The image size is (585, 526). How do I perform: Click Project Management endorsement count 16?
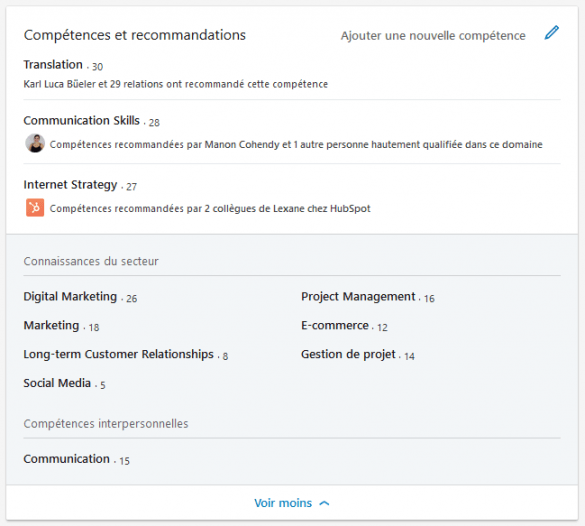click(429, 298)
